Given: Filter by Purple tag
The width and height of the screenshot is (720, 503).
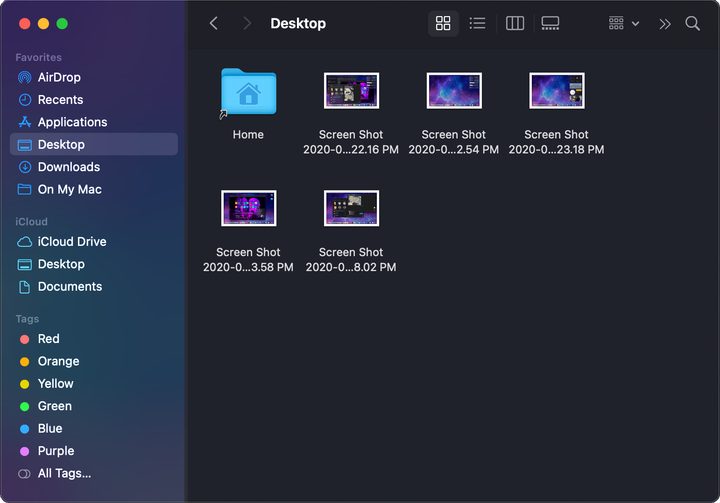Looking at the screenshot, I should click(x=94, y=451).
